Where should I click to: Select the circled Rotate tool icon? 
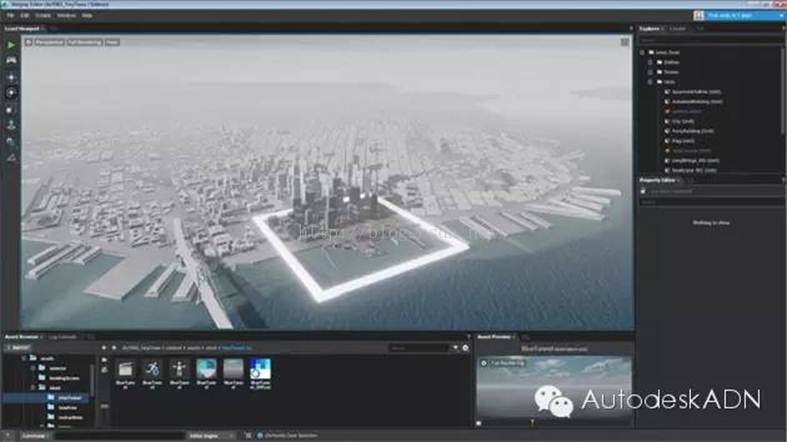pyautogui.click(x=10, y=92)
